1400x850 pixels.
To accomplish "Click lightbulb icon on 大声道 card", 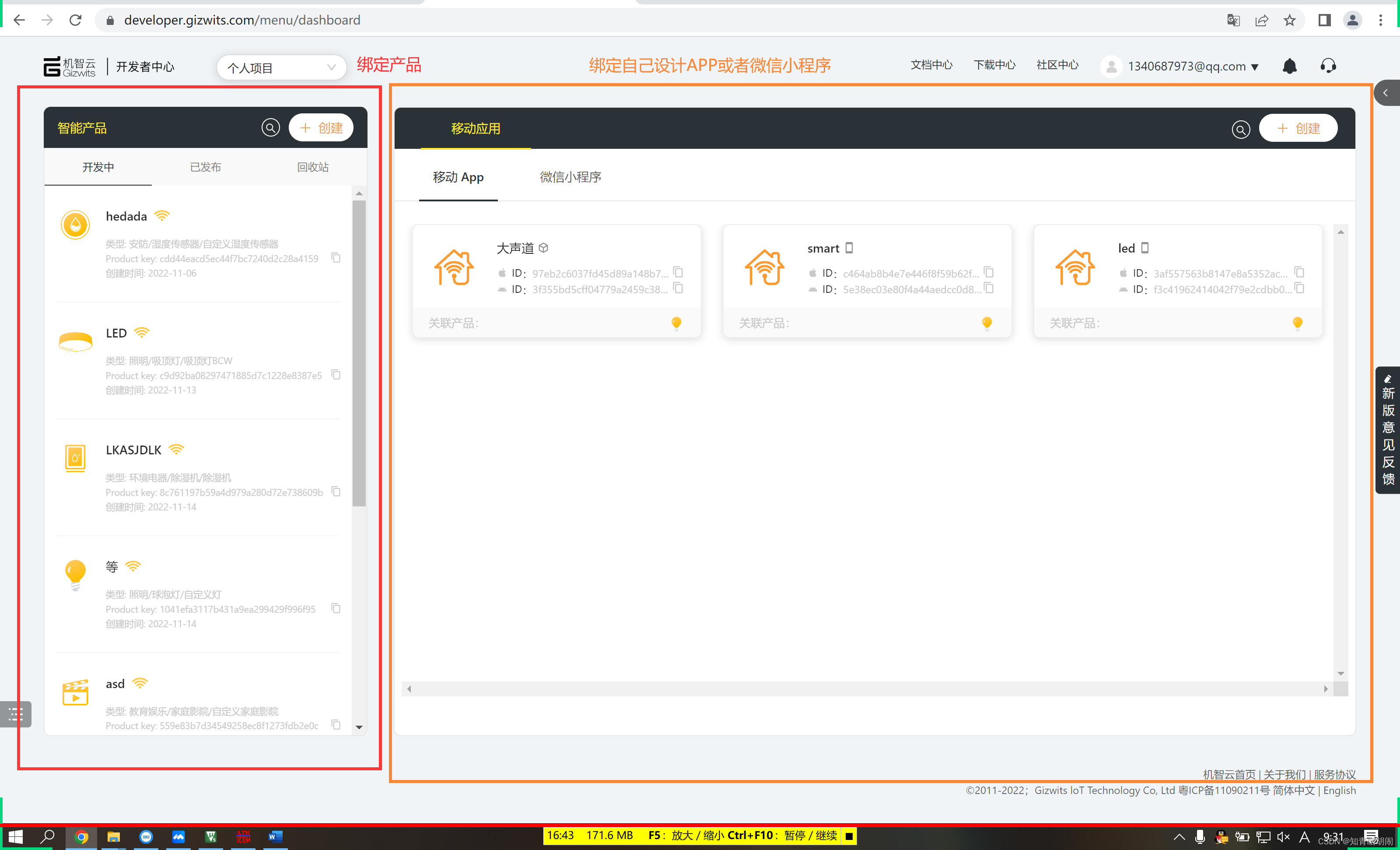I will pos(676,323).
